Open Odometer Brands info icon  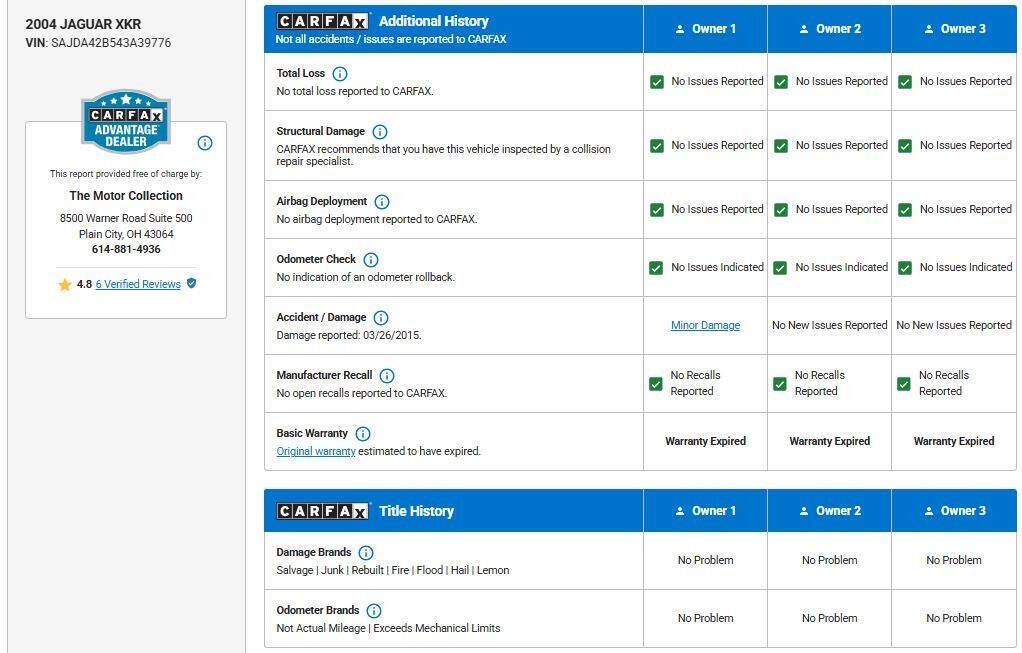click(x=374, y=611)
